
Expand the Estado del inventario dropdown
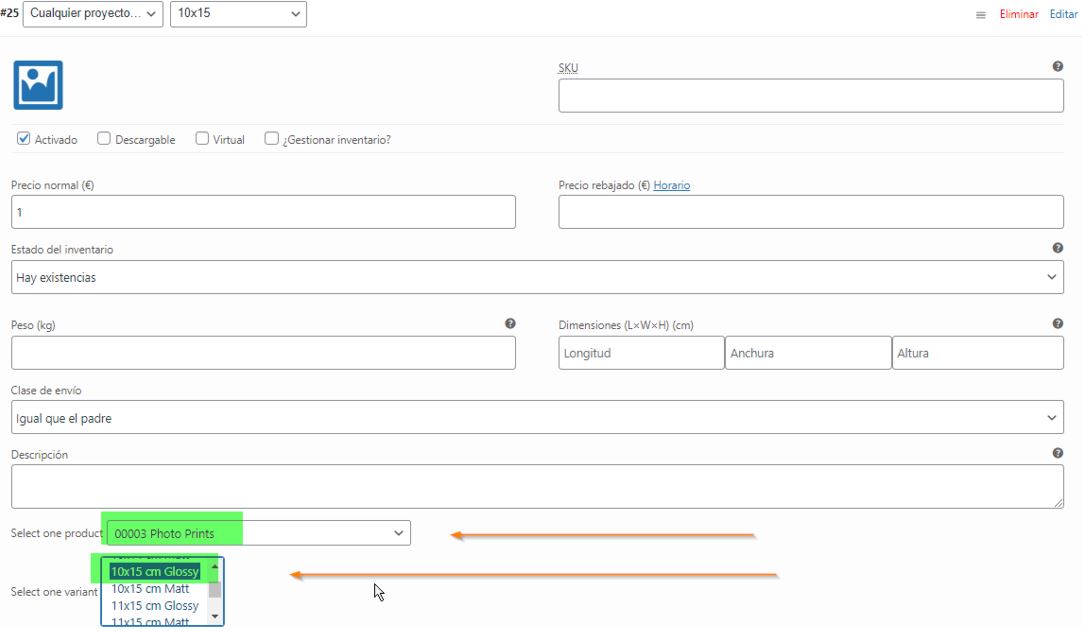click(537, 277)
